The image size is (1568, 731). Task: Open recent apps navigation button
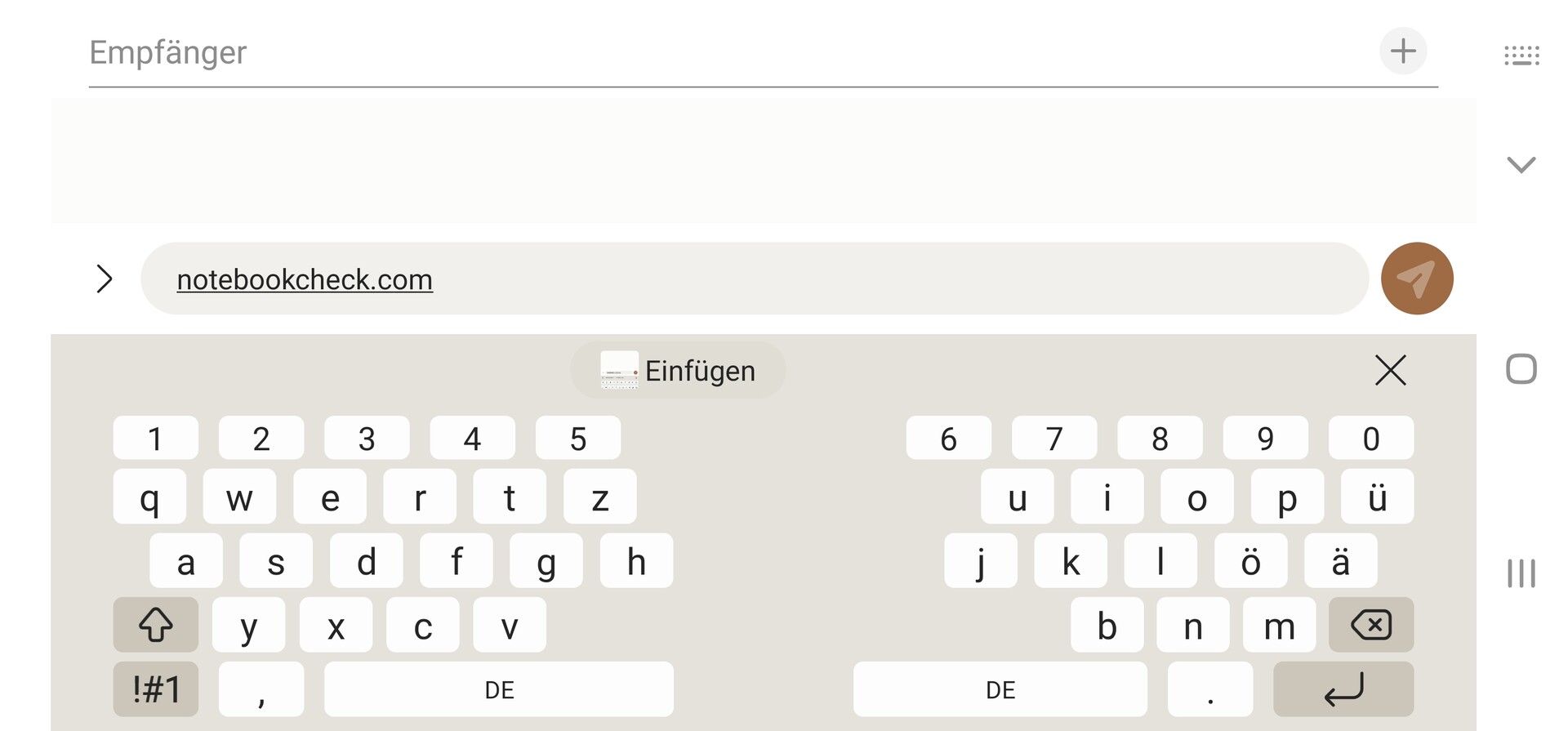(1521, 573)
